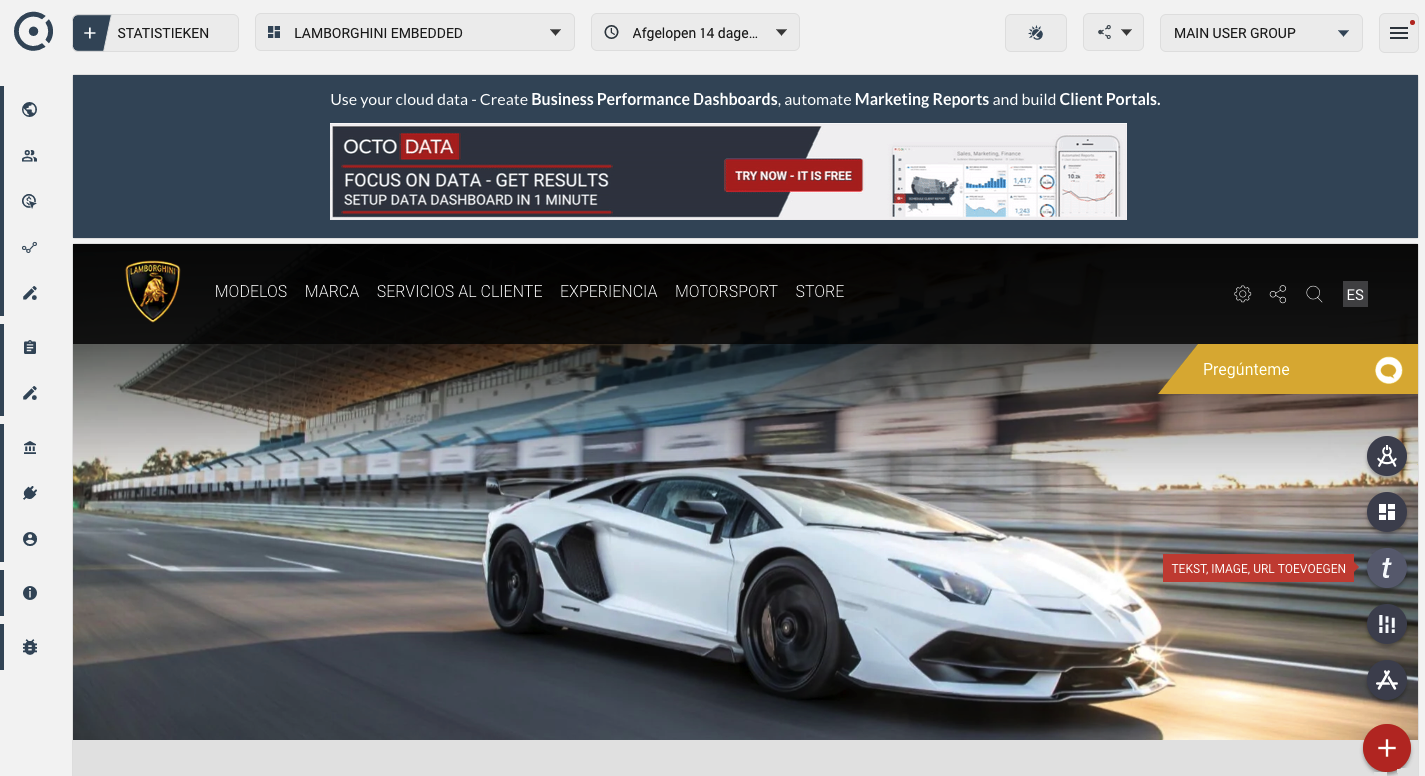
Task: Open the share options dropdown in the top bar
Action: 1114,33
